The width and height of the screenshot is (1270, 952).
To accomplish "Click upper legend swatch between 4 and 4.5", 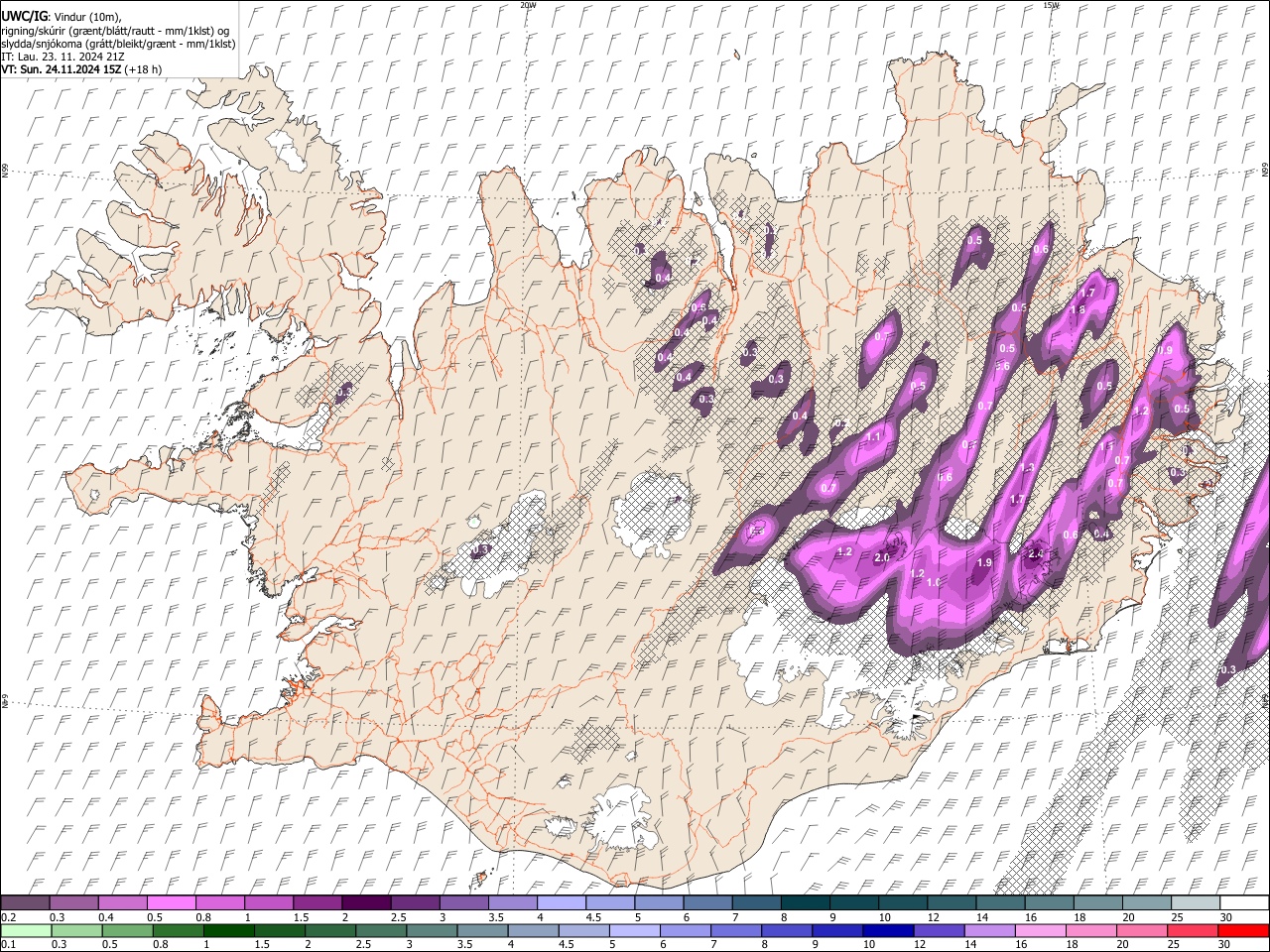I will 562,903.
